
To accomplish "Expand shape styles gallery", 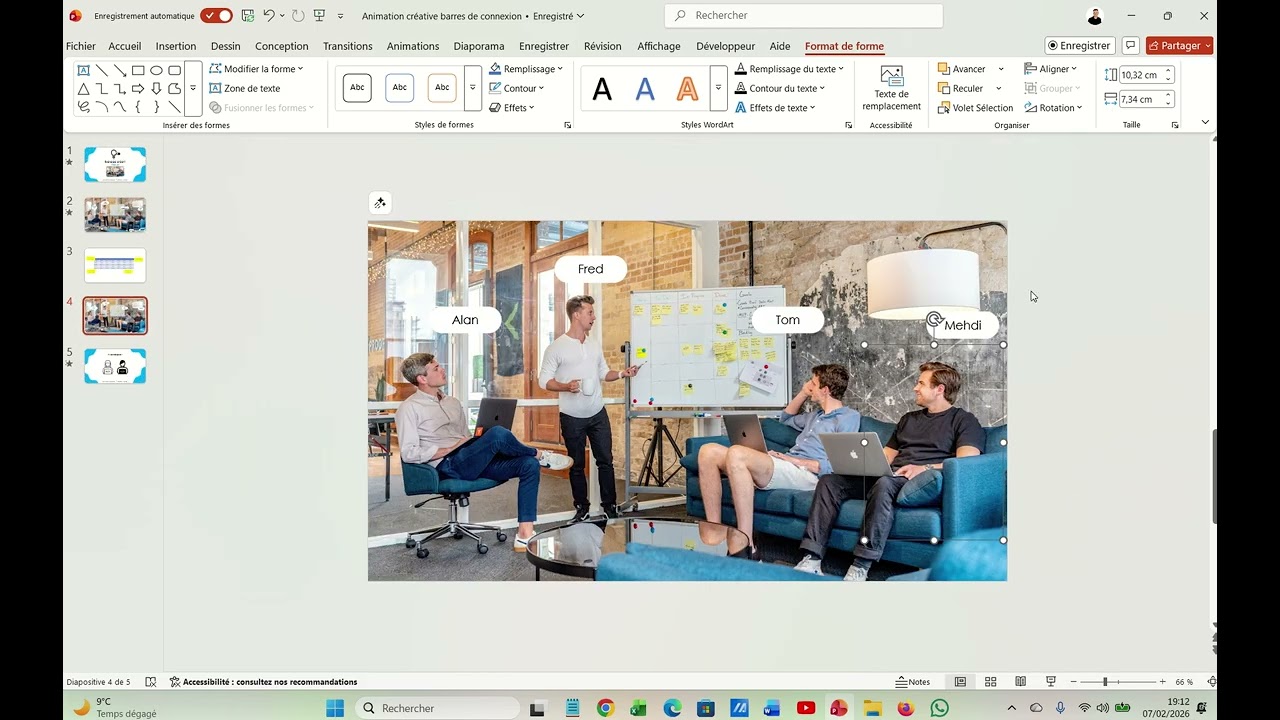I will coord(472,88).
